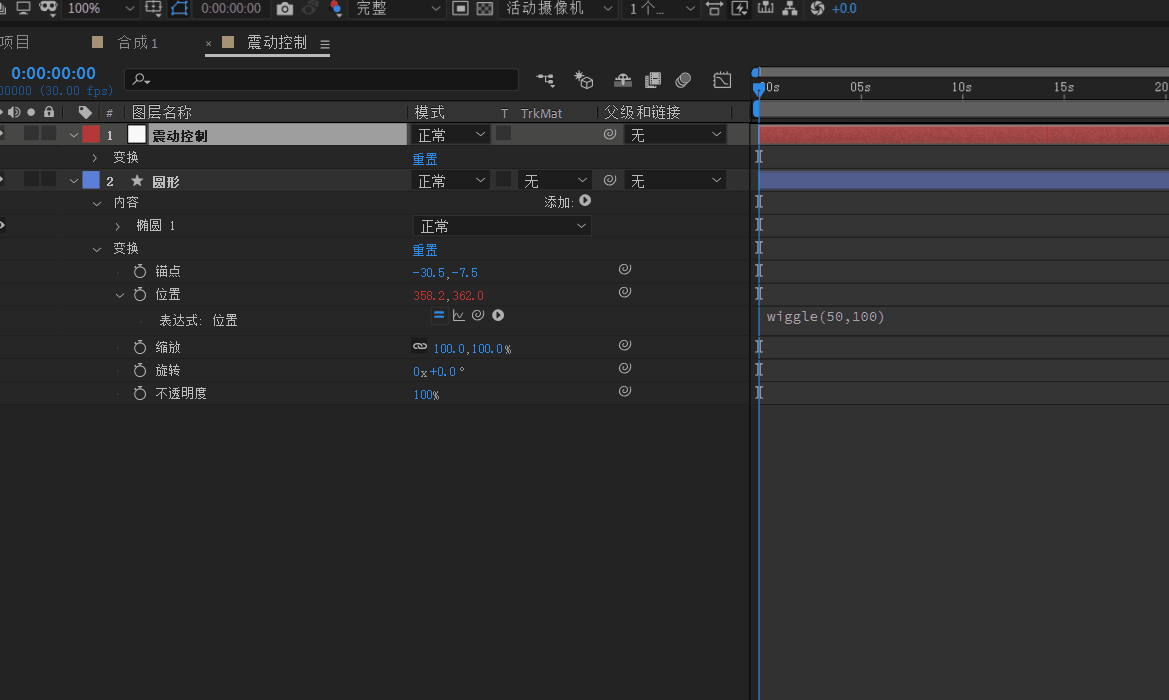Toggle hide shy layers icon
The image size is (1169, 700).
(623, 80)
